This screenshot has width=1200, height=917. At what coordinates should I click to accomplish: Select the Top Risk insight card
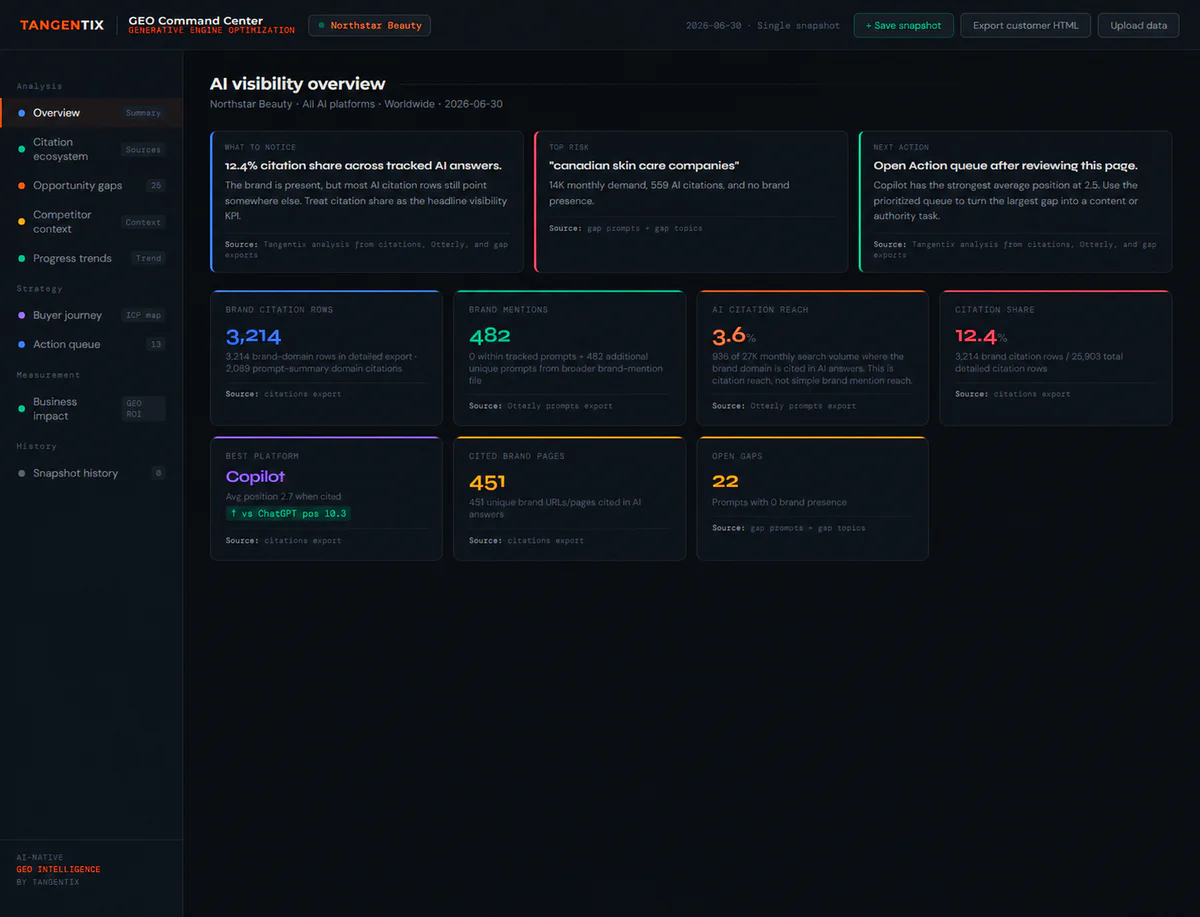click(x=691, y=201)
